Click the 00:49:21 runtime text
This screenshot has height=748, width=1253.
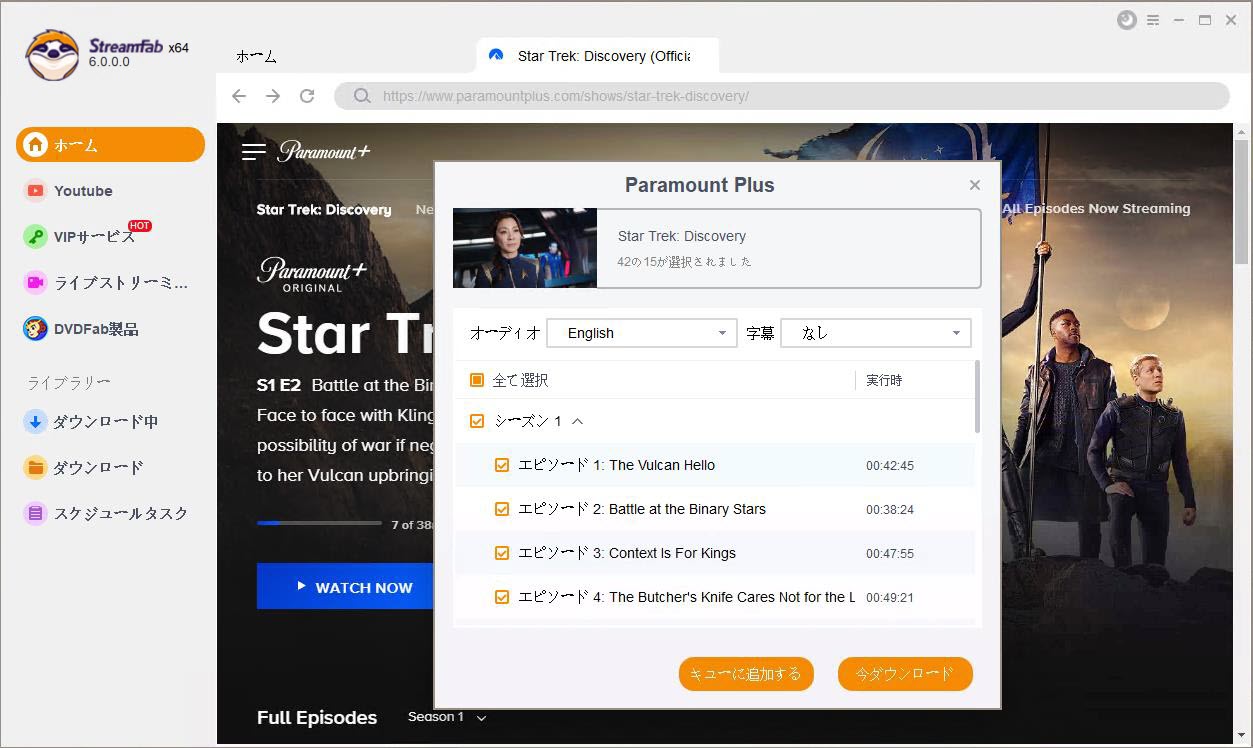pyautogui.click(x=890, y=598)
